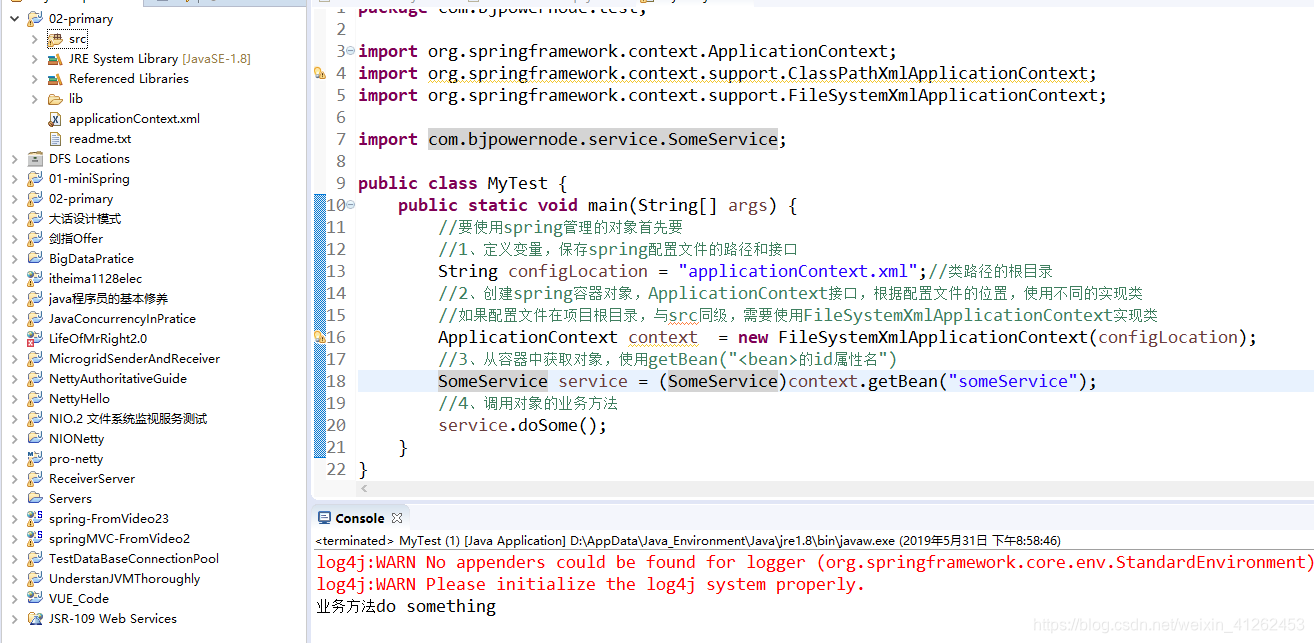Image resolution: width=1314 pixels, height=643 pixels.
Task: Click the DFS Locations icon
Action: click(x=35, y=159)
